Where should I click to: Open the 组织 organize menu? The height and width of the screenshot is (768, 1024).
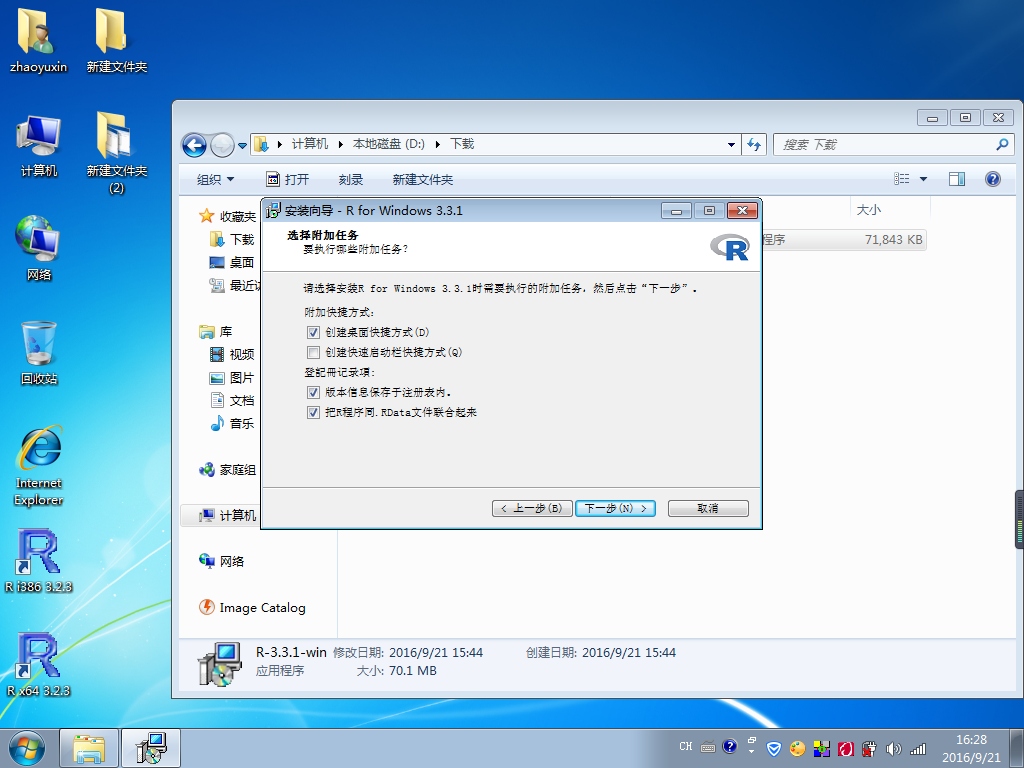tap(216, 180)
